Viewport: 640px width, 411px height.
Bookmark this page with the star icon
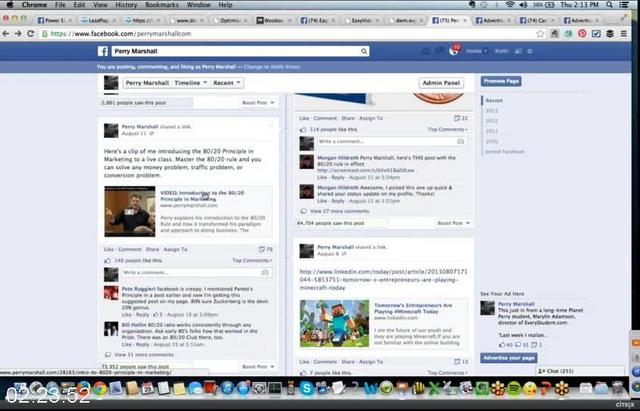point(540,34)
